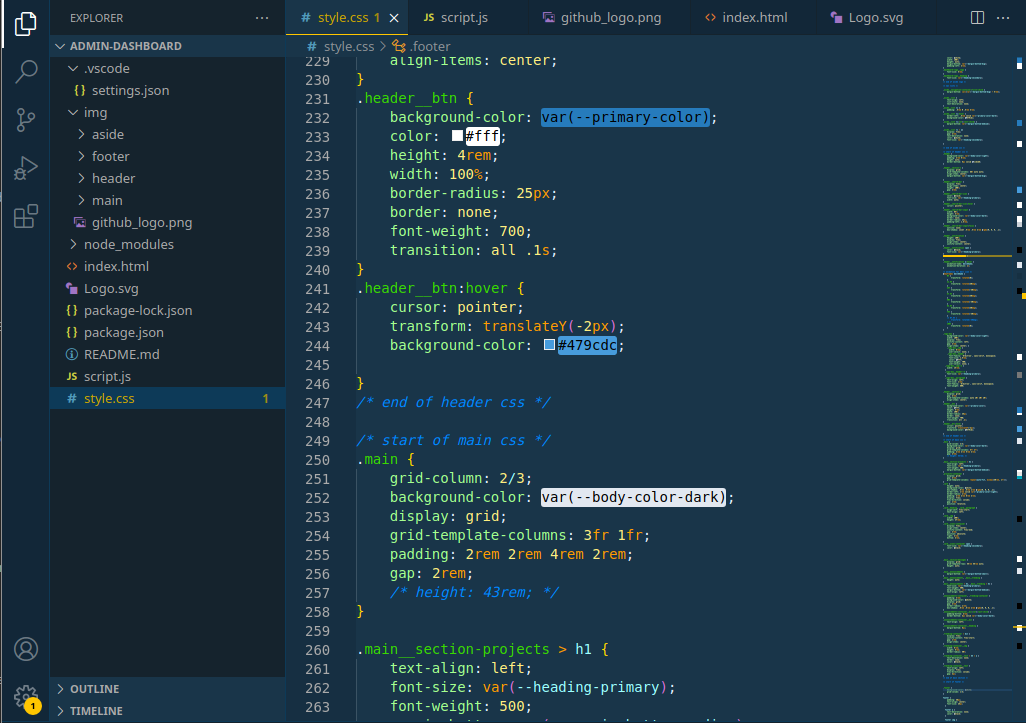
Task: Collapse the img folder
Action: click(x=73, y=113)
